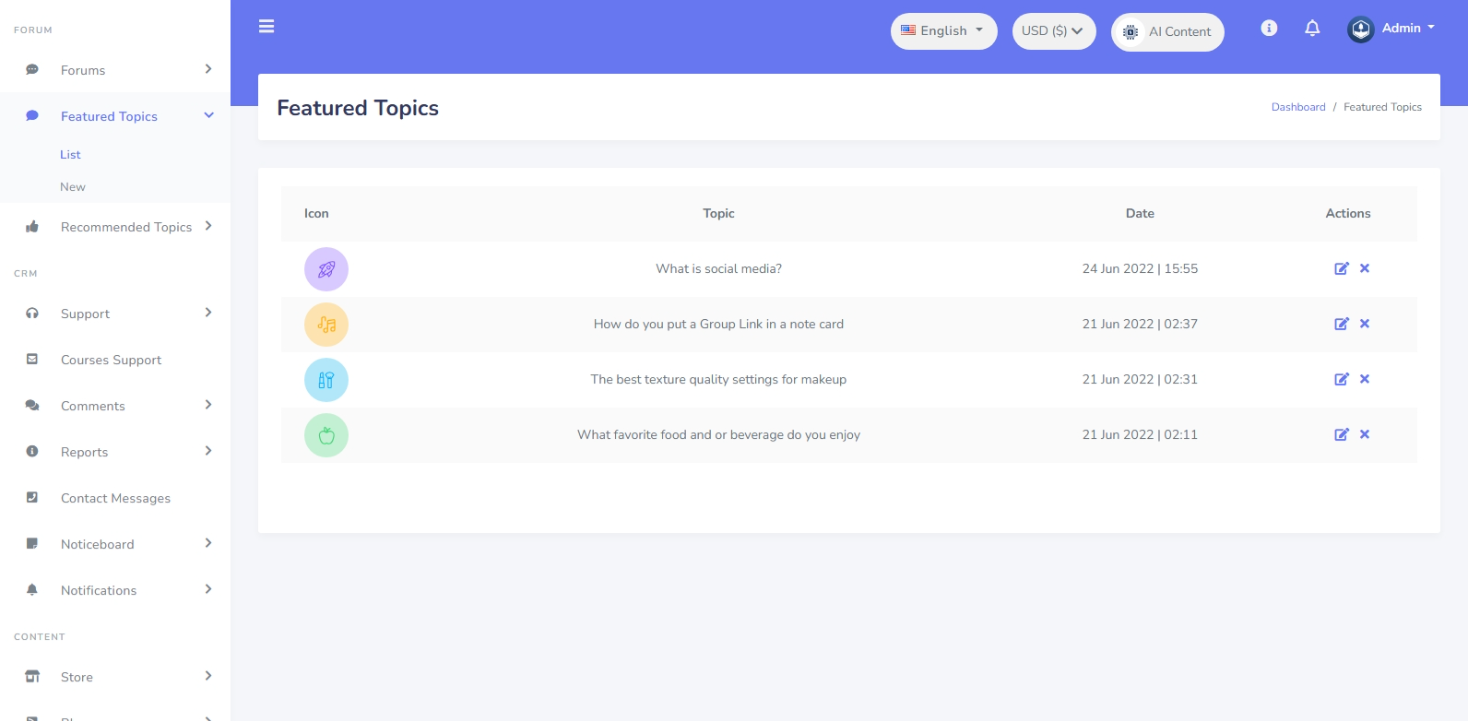Expand the sidebar Notifications chevron
The width and height of the screenshot is (1468, 721).
pos(208,588)
